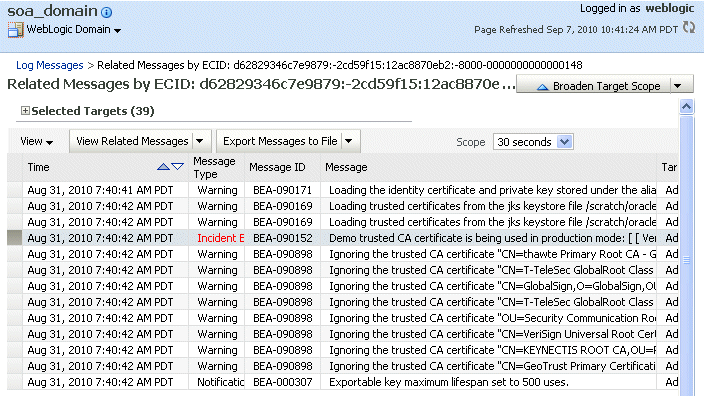Click the Exportable key maximum lifespan message

click(x=449, y=382)
